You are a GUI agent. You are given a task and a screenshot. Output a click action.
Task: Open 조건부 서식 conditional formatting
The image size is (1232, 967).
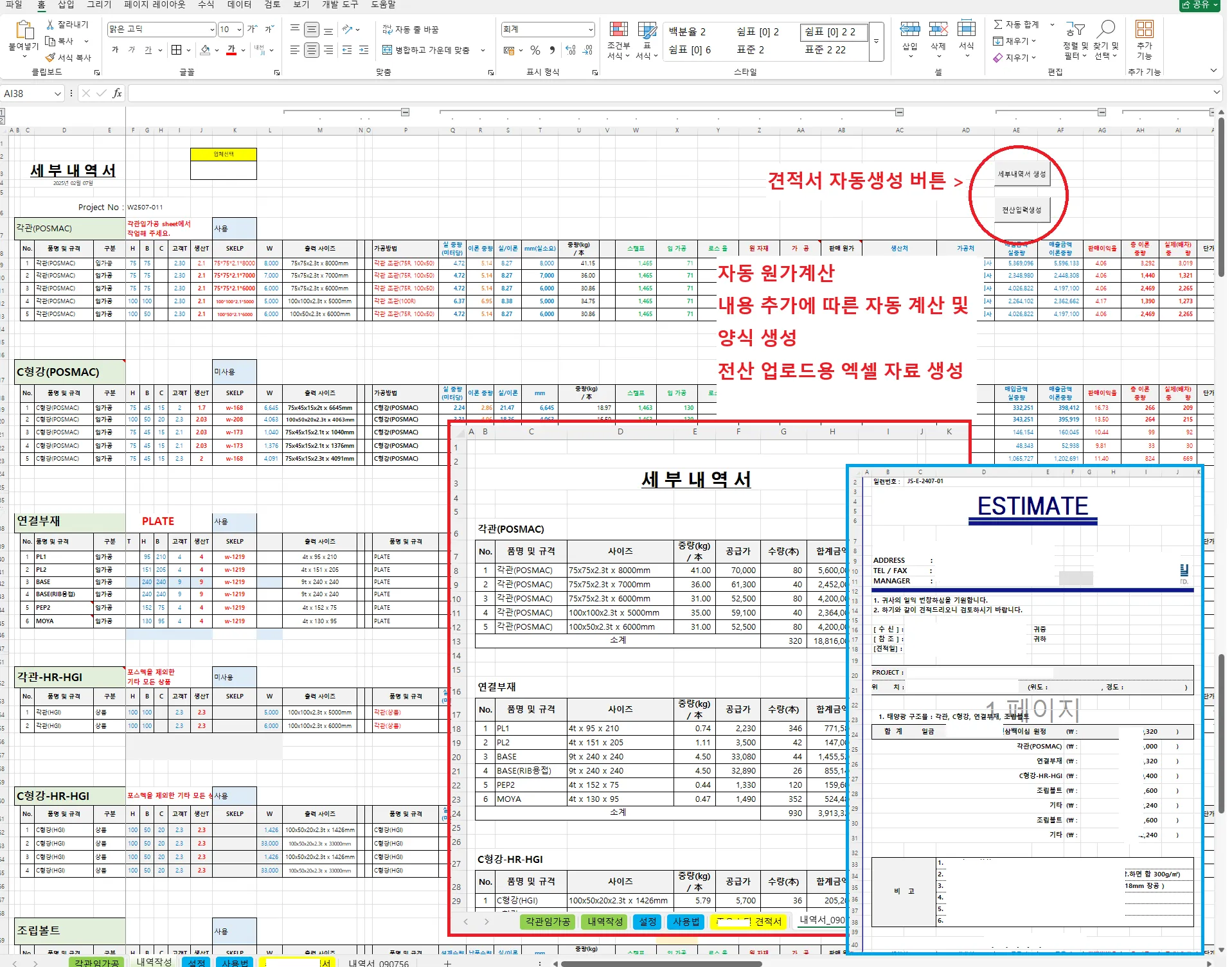click(619, 39)
